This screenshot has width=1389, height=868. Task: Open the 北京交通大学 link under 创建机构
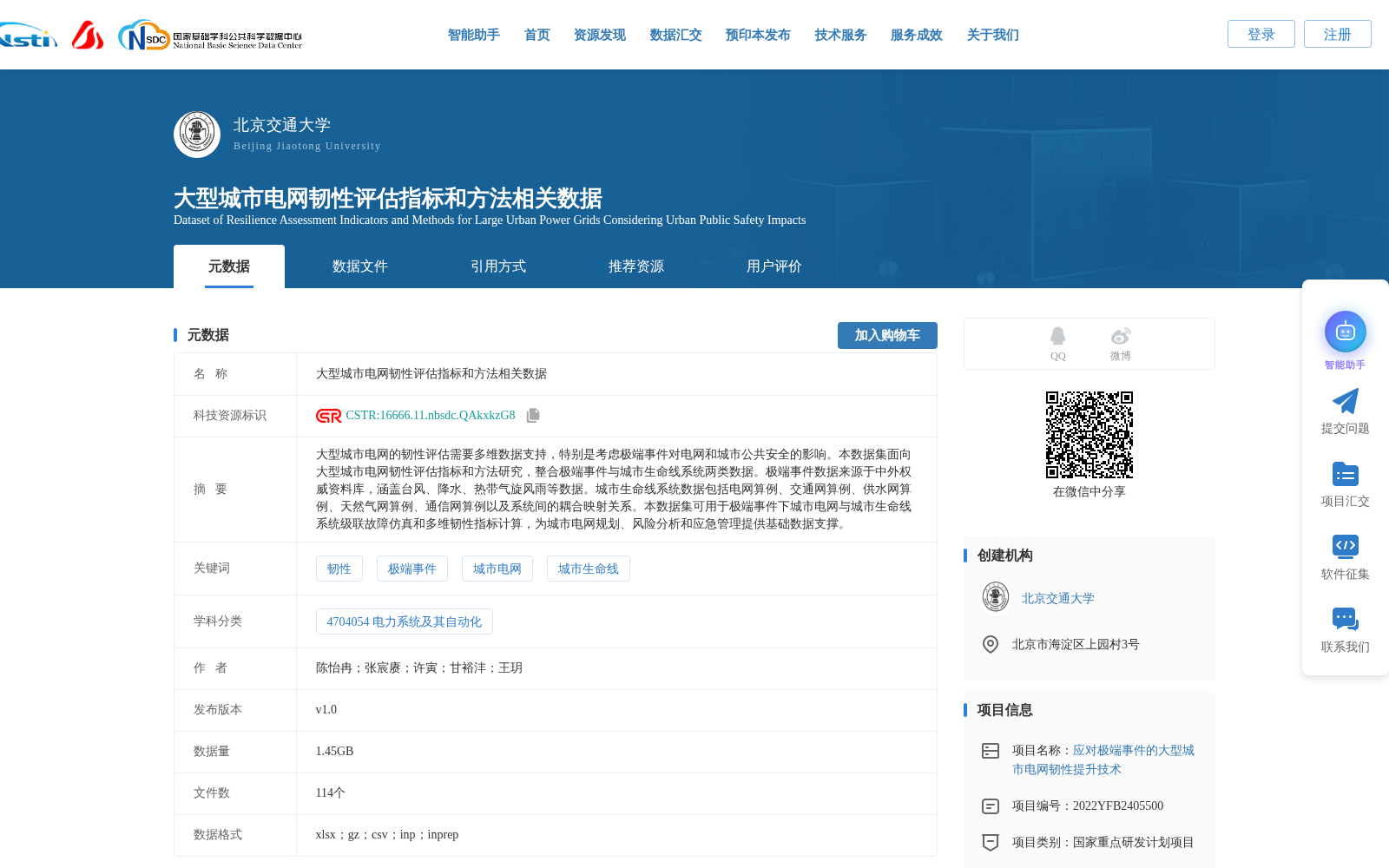[1058, 598]
